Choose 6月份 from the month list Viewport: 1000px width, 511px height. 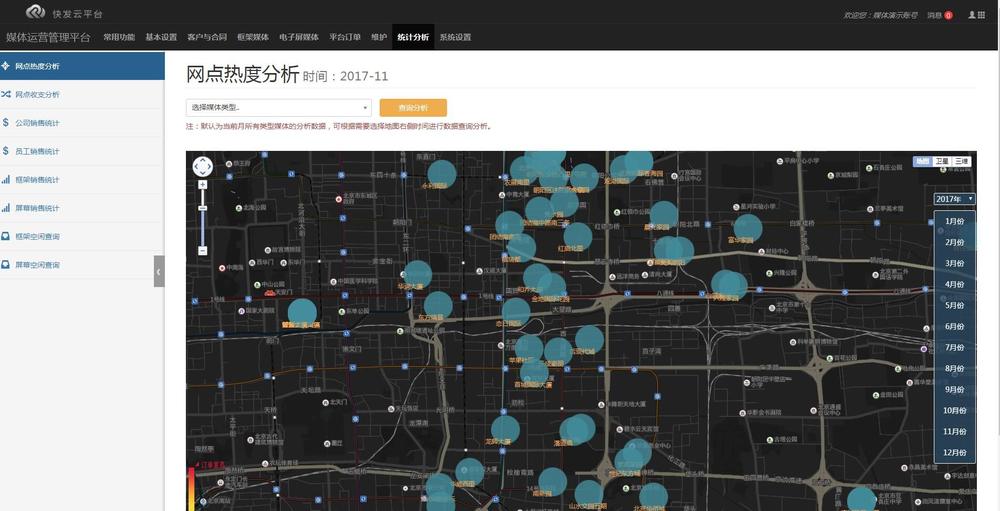954,326
